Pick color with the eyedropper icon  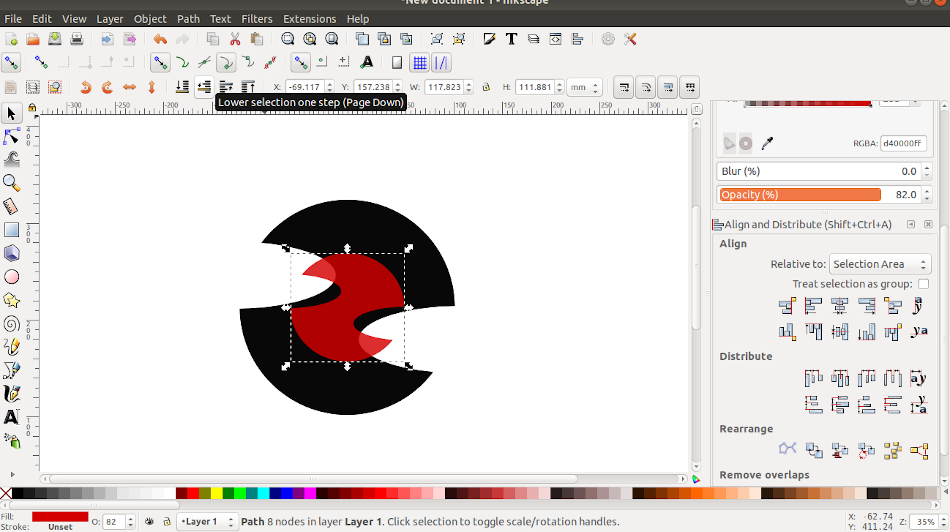tap(767, 144)
